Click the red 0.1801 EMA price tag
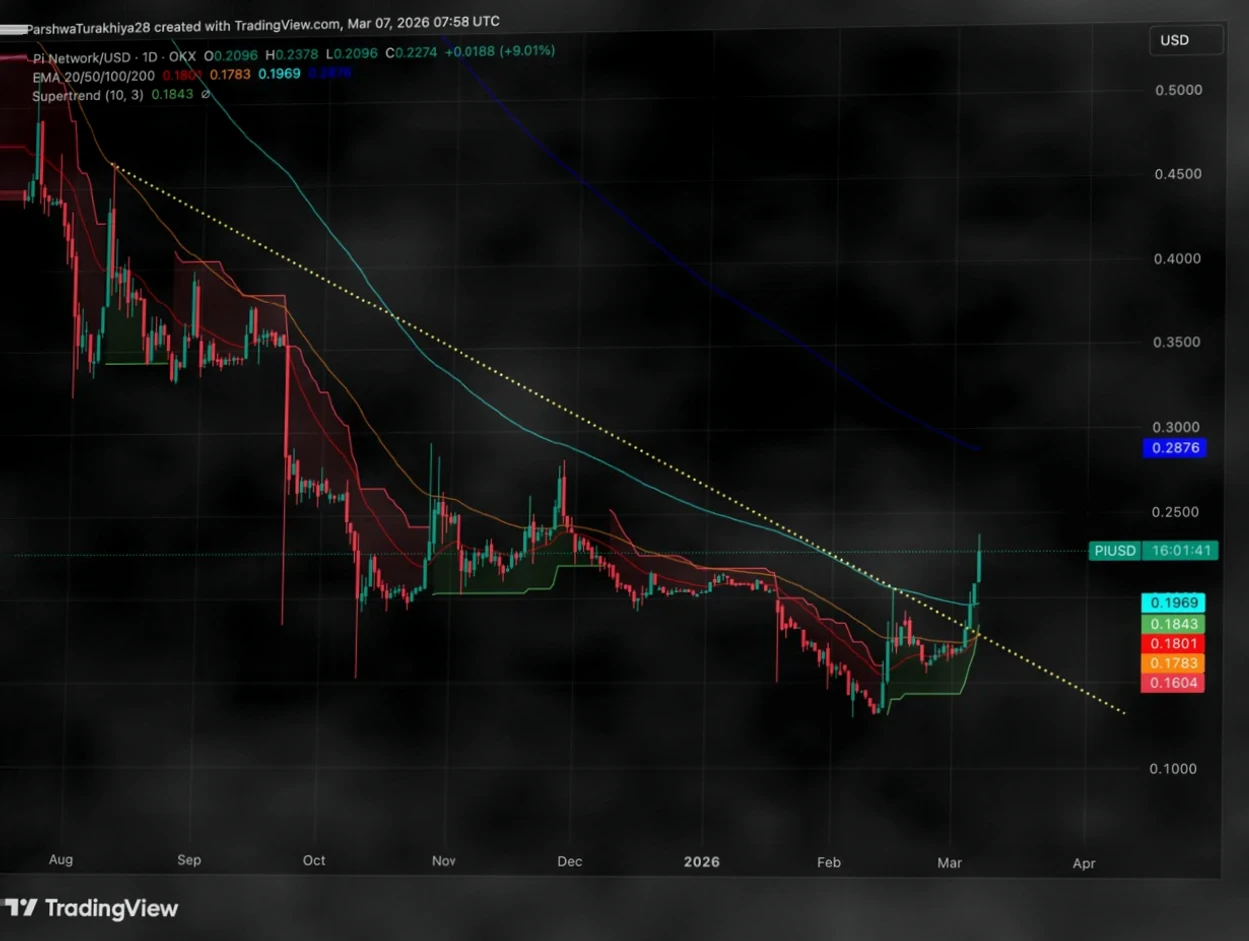 coord(1173,644)
